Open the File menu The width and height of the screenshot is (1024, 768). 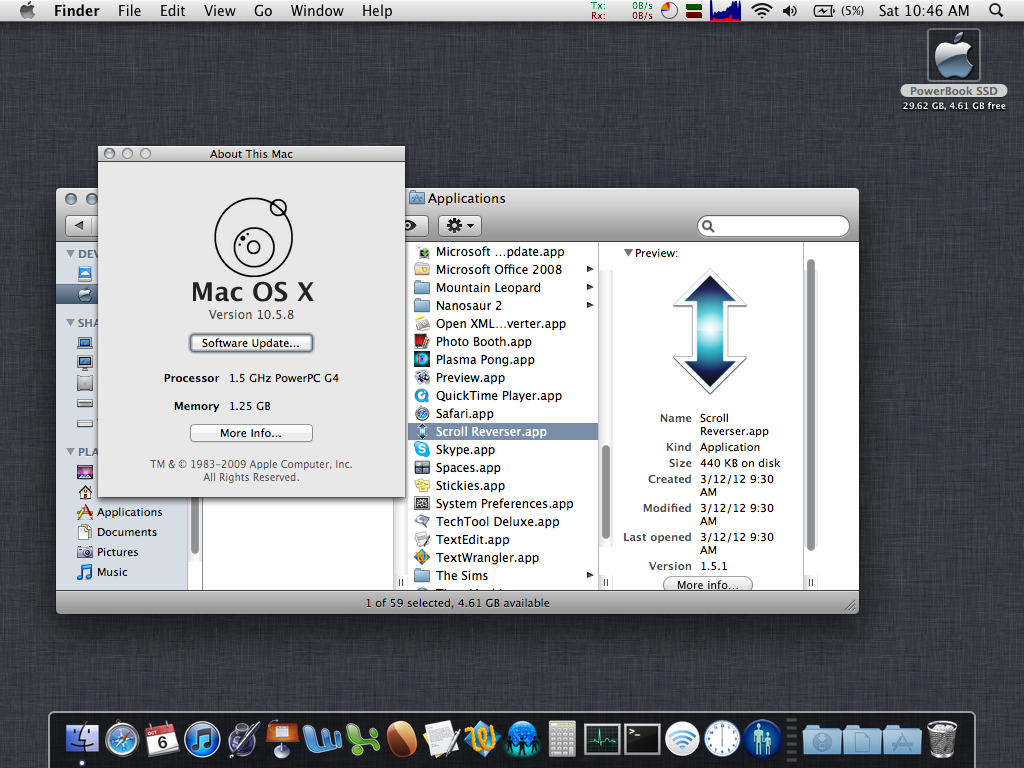(x=129, y=10)
